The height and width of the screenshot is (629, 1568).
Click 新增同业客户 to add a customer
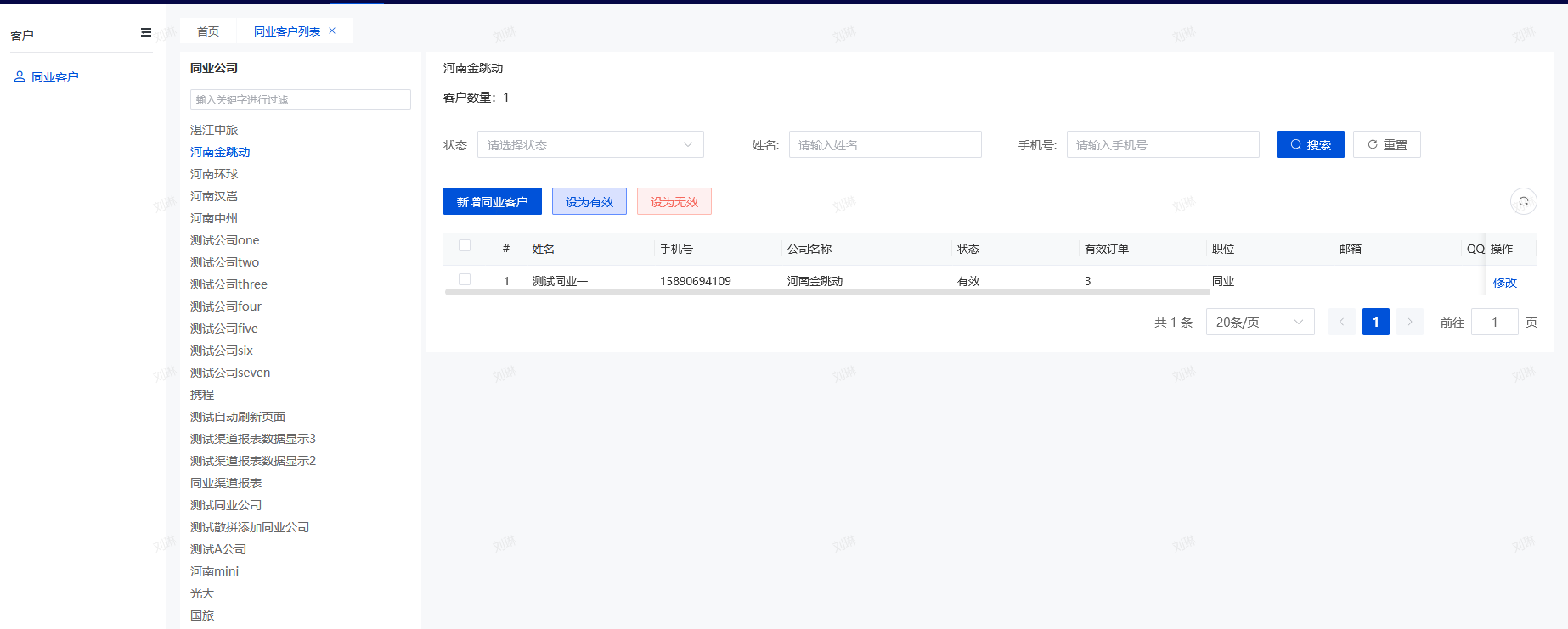tap(492, 201)
